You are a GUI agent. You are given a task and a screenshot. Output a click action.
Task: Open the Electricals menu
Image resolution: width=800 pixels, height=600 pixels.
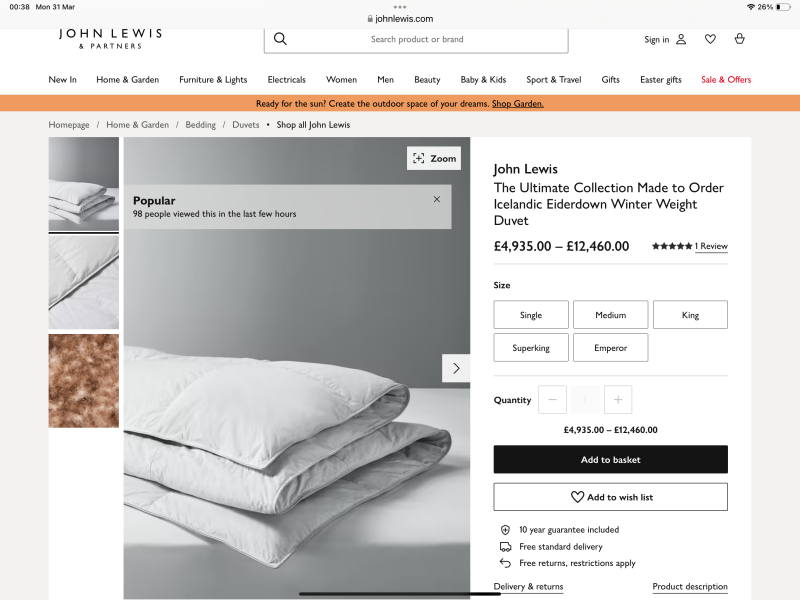click(286, 80)
